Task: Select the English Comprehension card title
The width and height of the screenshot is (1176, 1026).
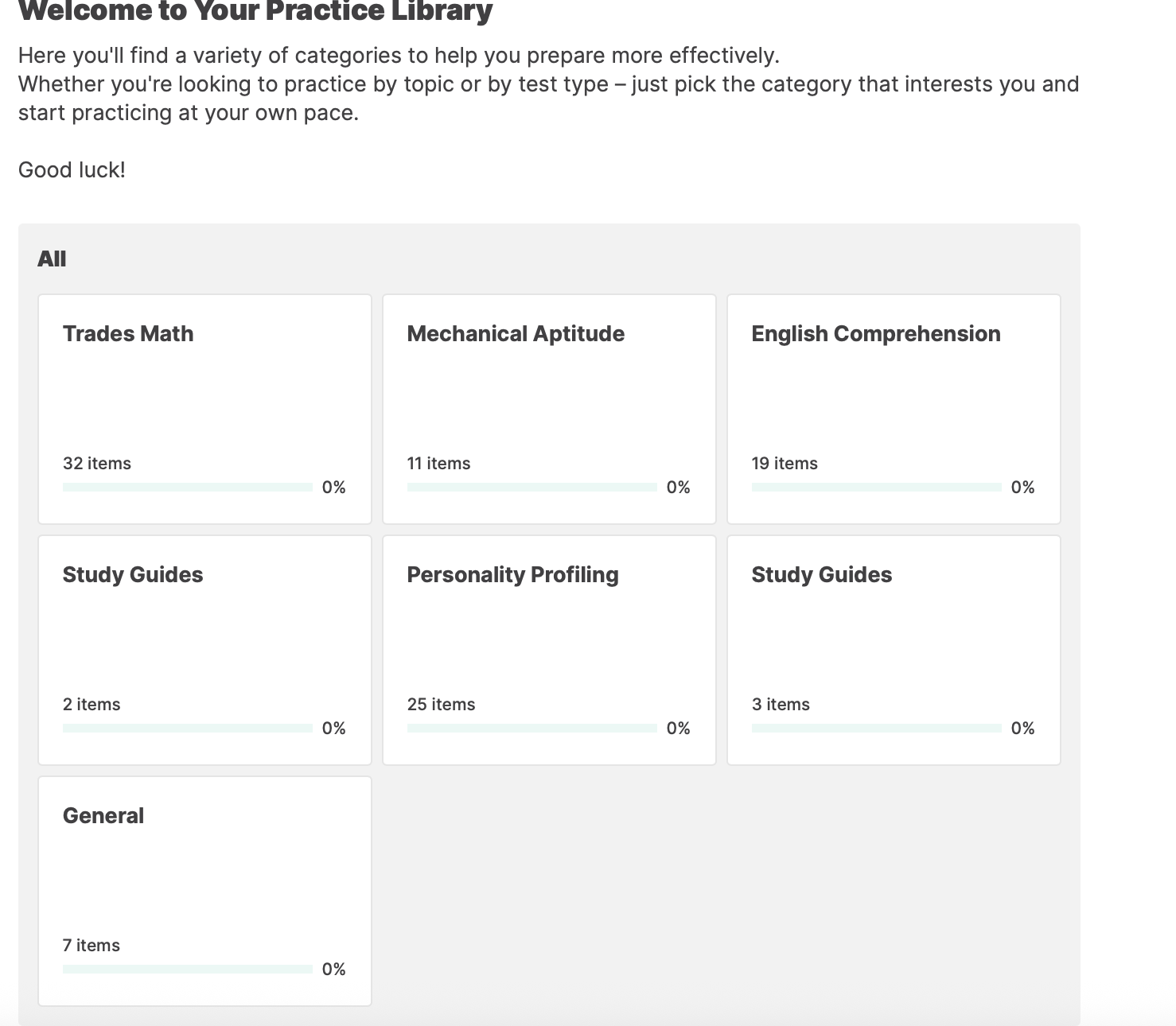Action: pyautogui.click(x=875, y=334)
